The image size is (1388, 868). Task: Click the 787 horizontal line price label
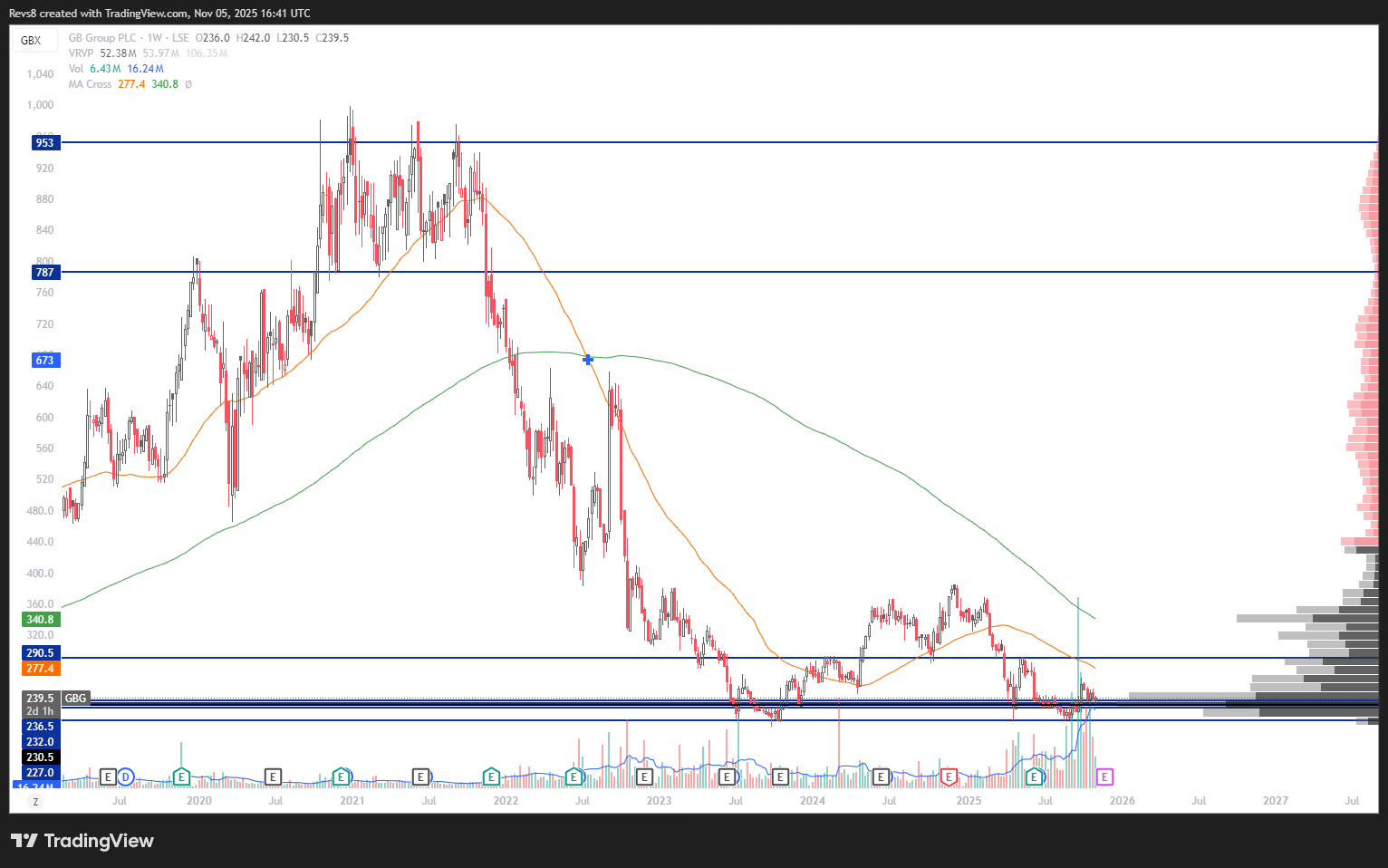(x=44, y=272)
